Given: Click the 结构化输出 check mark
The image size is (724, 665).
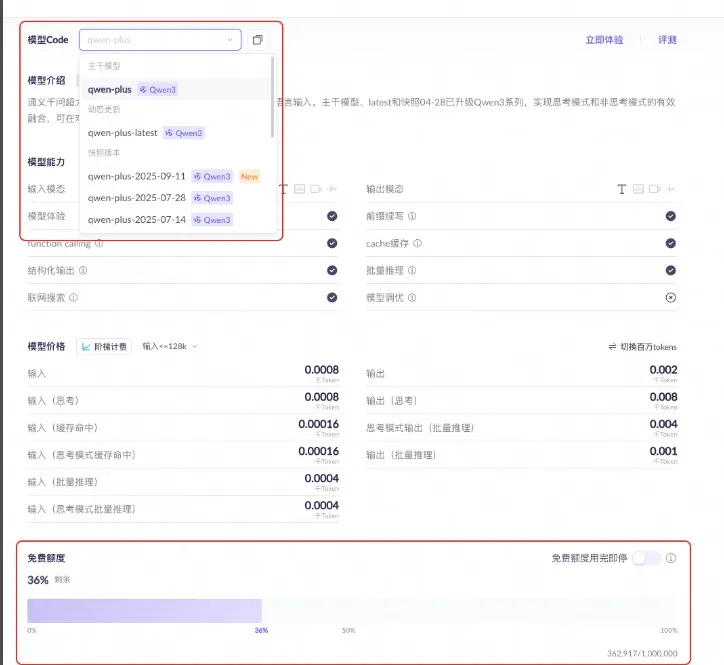Looking at the screenshot, I should coord(332,271).
